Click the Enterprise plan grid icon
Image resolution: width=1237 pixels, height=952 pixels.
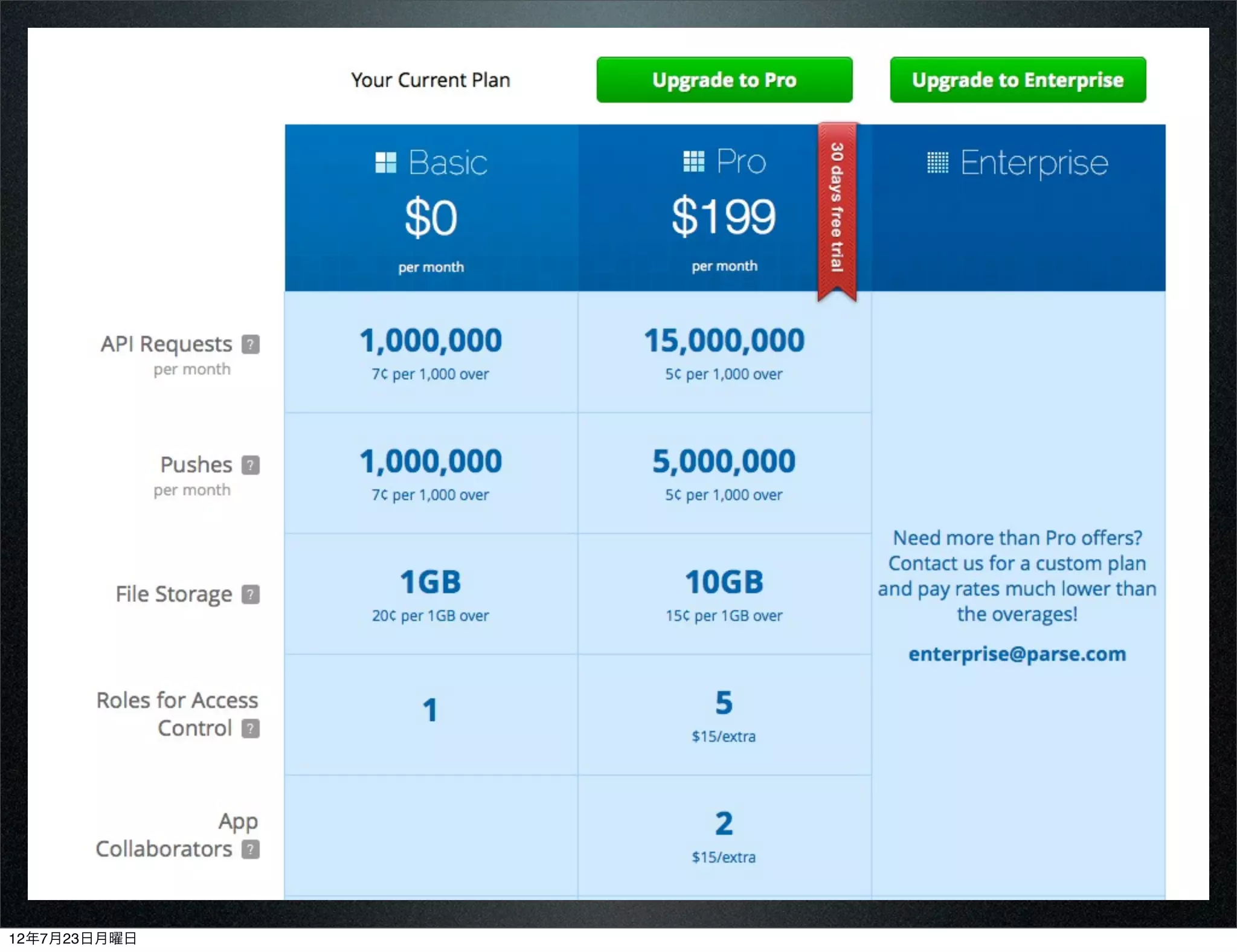coord(937,162)
